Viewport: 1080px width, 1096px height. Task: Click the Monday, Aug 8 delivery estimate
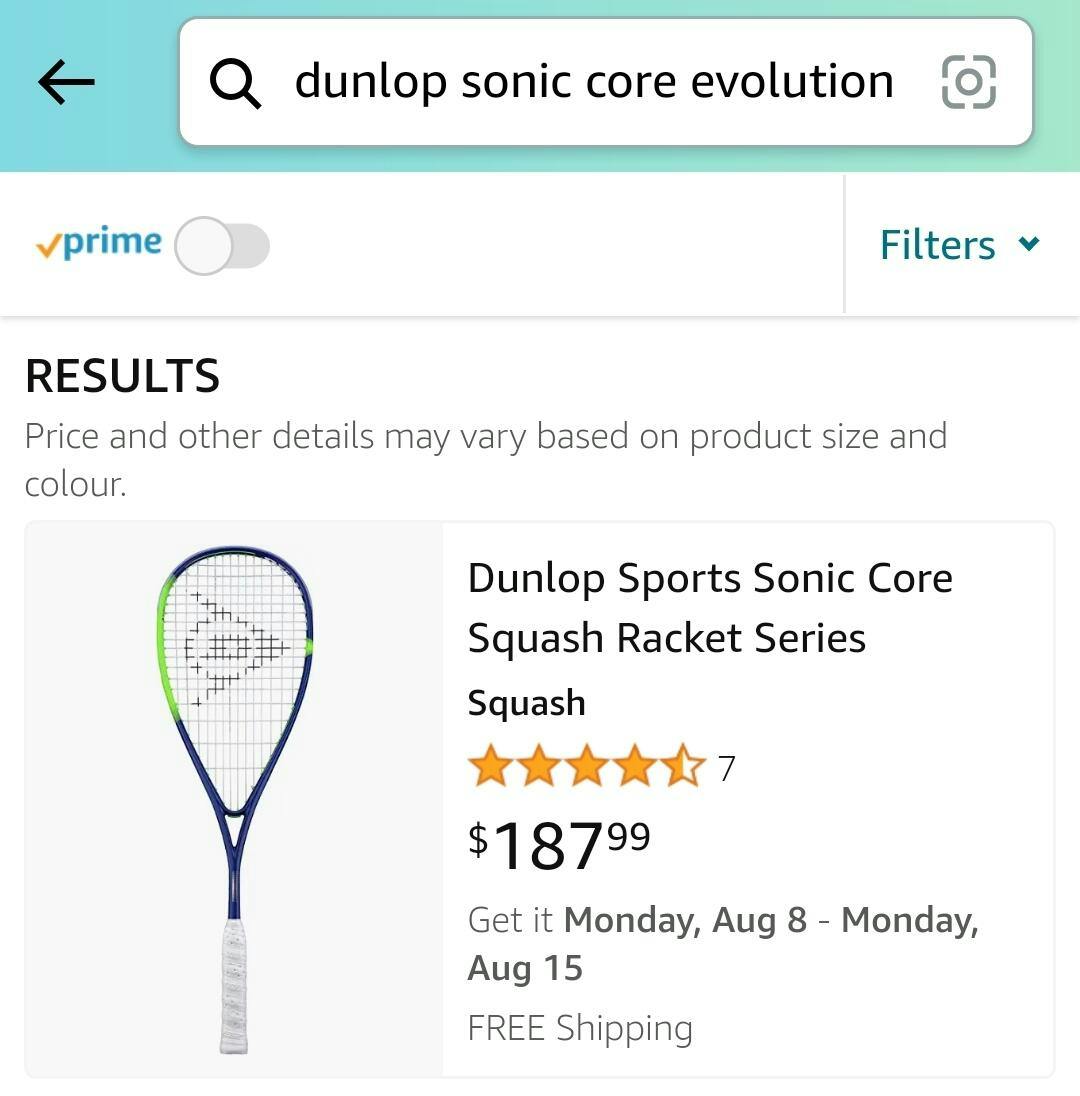point(684,920)
